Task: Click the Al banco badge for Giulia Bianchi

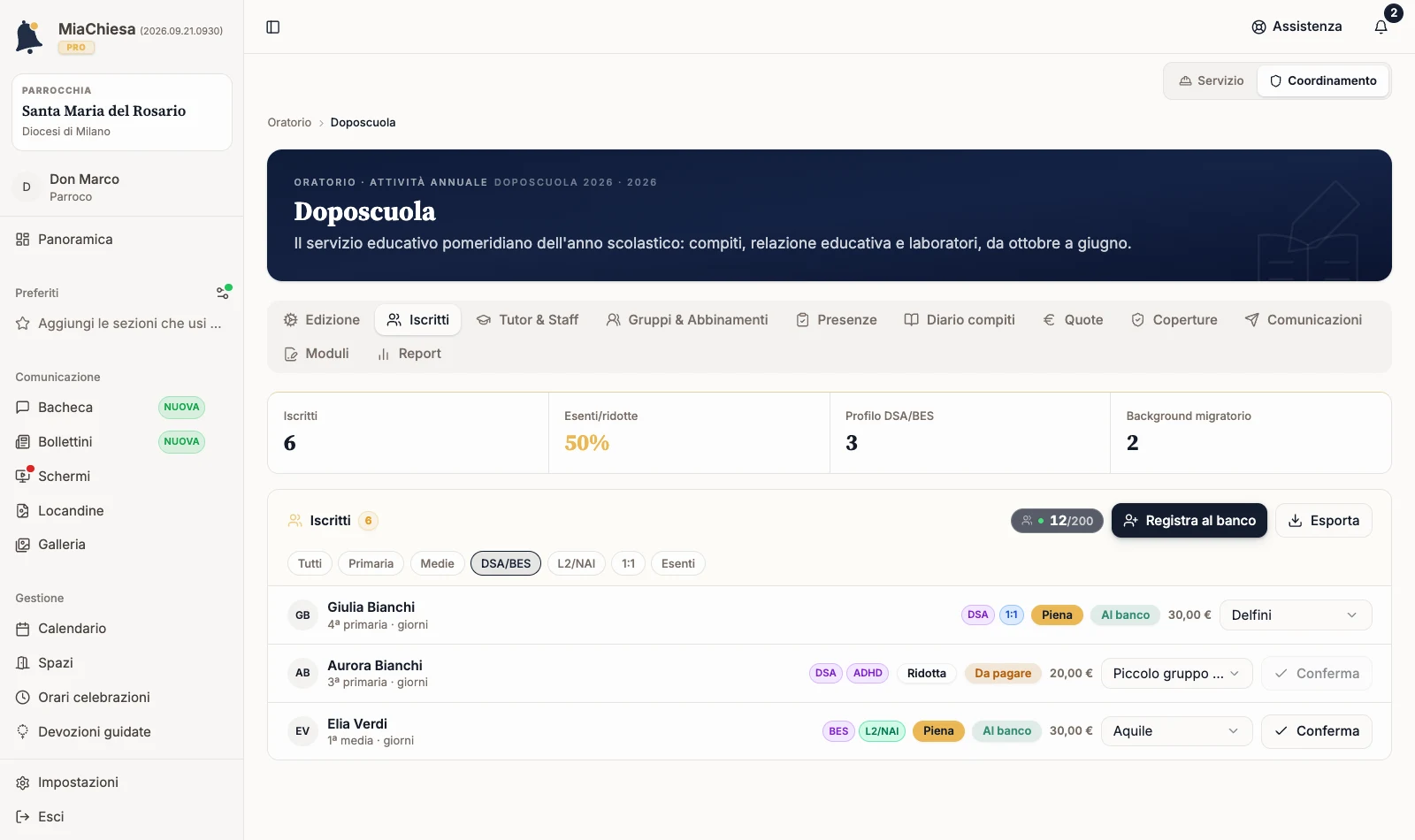Action: pos(1125,615)
